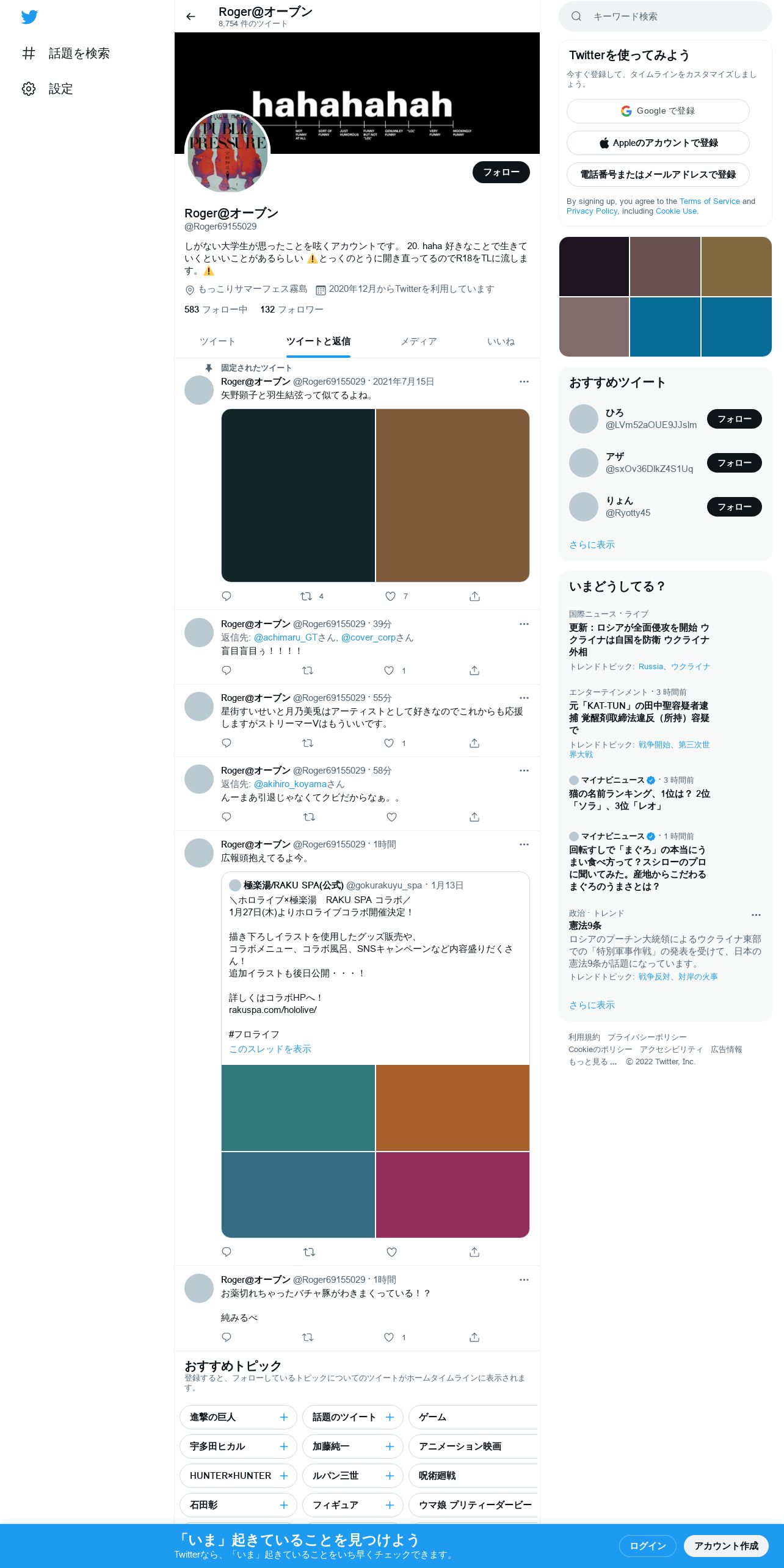
Task: Open 設定 settings
Action: pyautogui.click(x=48, y=89)
